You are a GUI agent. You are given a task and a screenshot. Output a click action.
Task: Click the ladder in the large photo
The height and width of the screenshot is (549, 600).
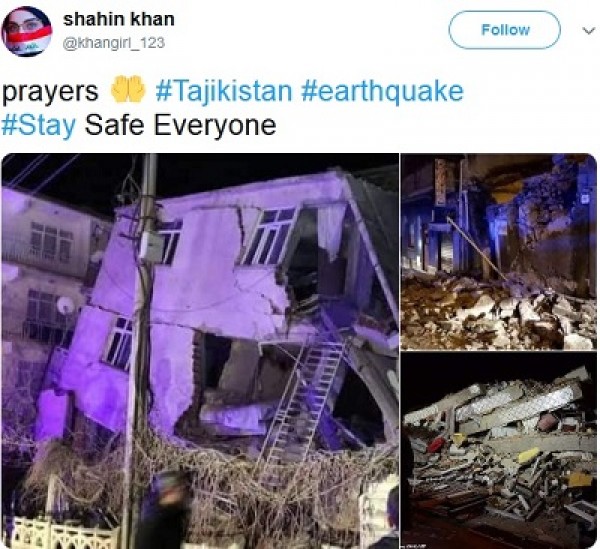(303, 400)
